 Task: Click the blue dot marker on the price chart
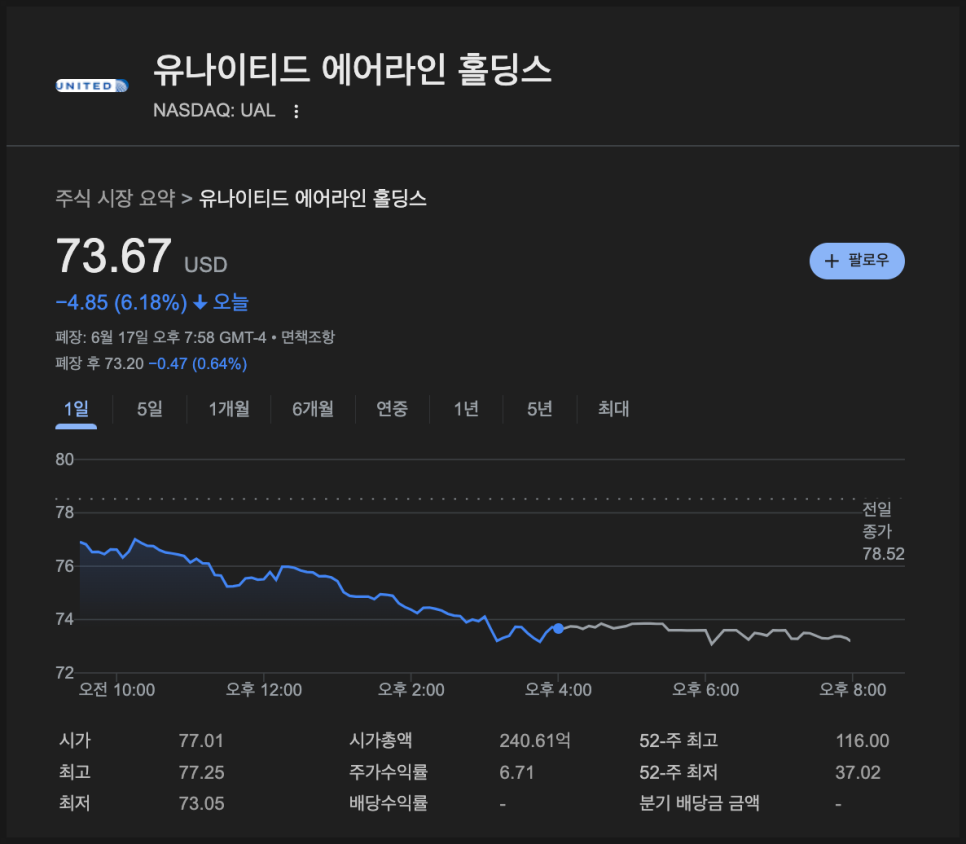[558, 628]
